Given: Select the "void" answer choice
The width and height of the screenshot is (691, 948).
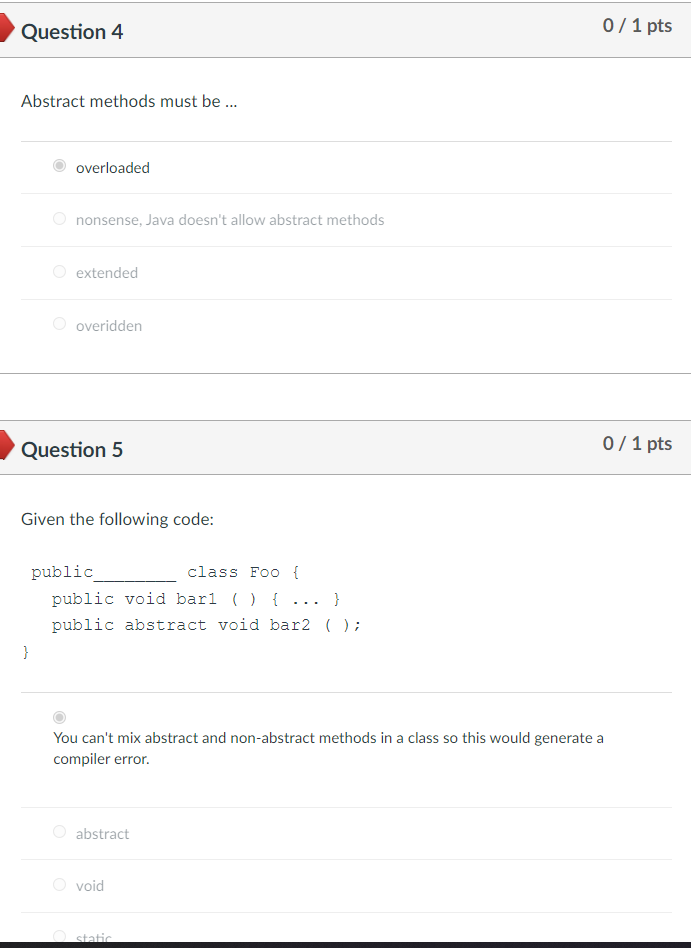Looking at the screenshot, I should click(59, 885).
